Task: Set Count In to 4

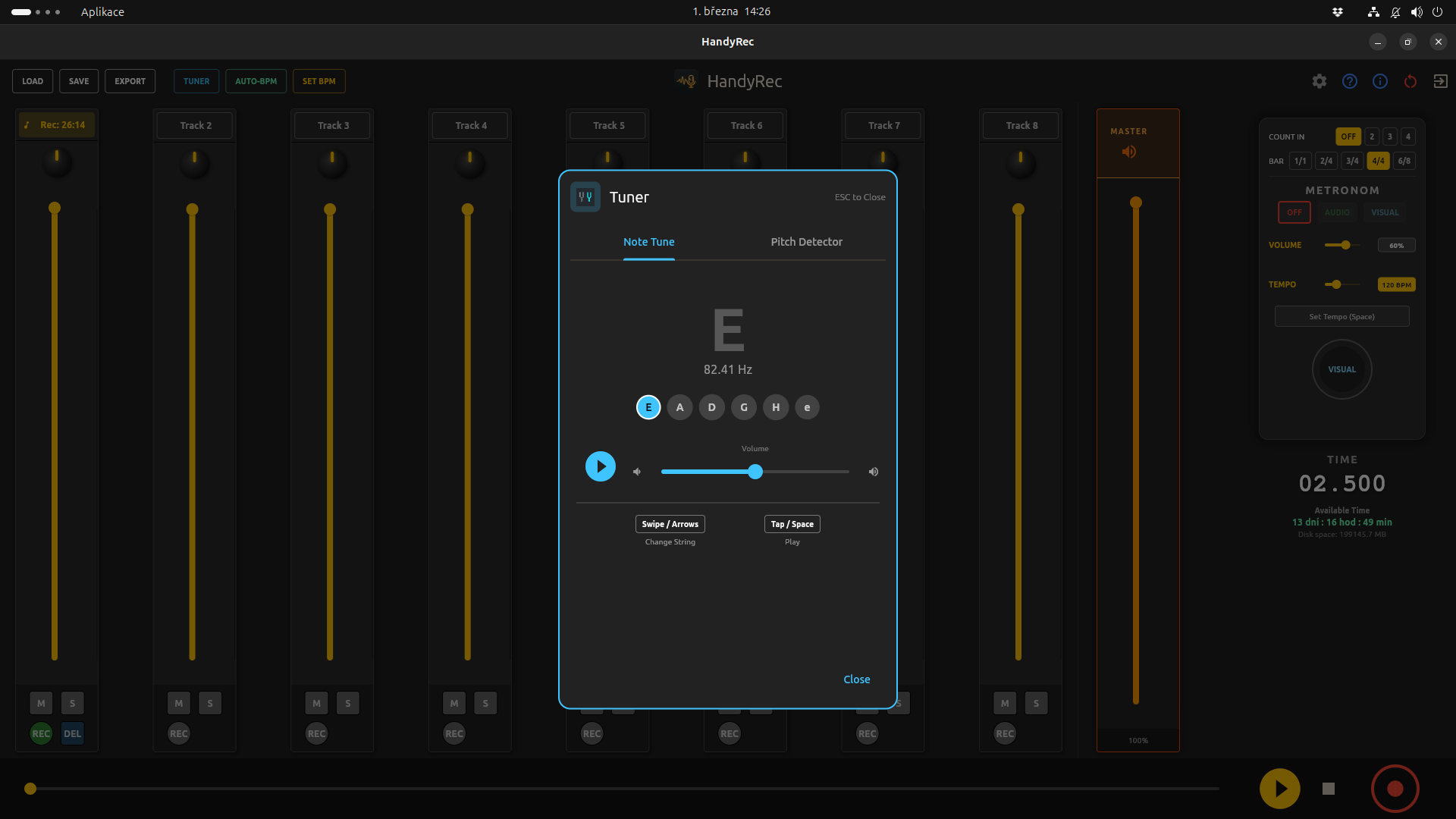Action: 1407,136
